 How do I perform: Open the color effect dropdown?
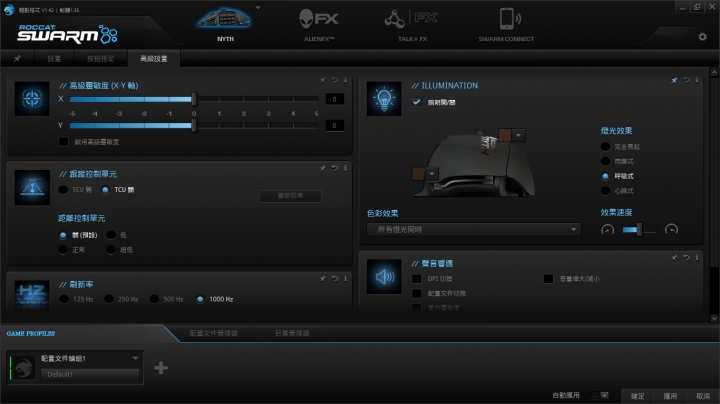[473, 229]
